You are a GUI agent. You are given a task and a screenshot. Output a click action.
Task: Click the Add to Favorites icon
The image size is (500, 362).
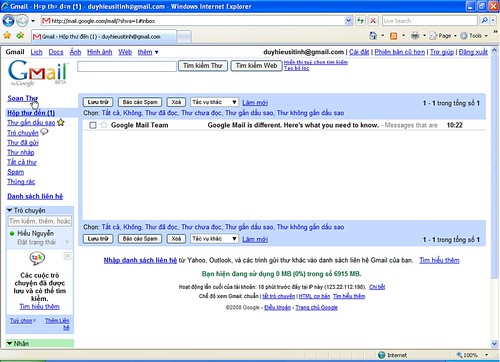coord(20,35)
